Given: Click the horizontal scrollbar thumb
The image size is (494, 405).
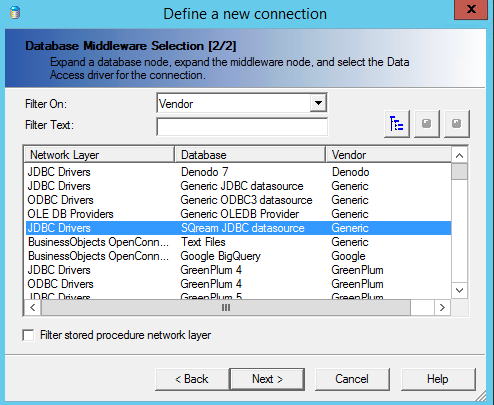Looking at the screenshot, I should tap(226, 307).
